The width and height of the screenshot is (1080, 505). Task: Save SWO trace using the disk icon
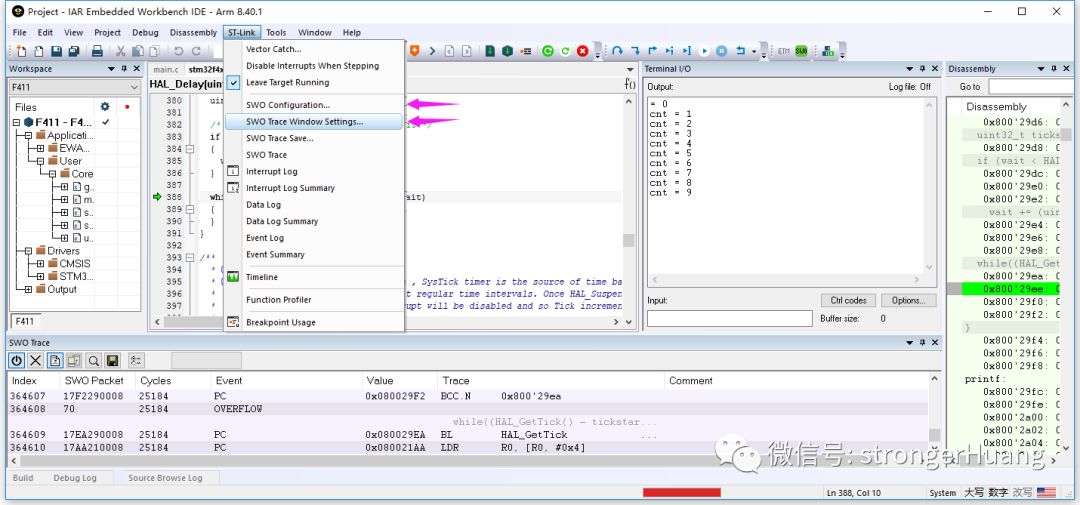point(112,360)
